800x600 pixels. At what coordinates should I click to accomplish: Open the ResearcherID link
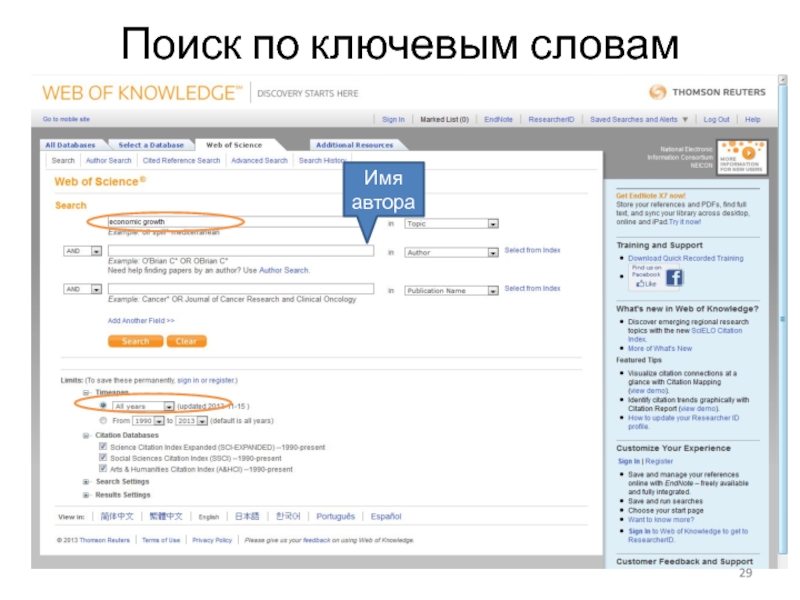coord(551,119)
